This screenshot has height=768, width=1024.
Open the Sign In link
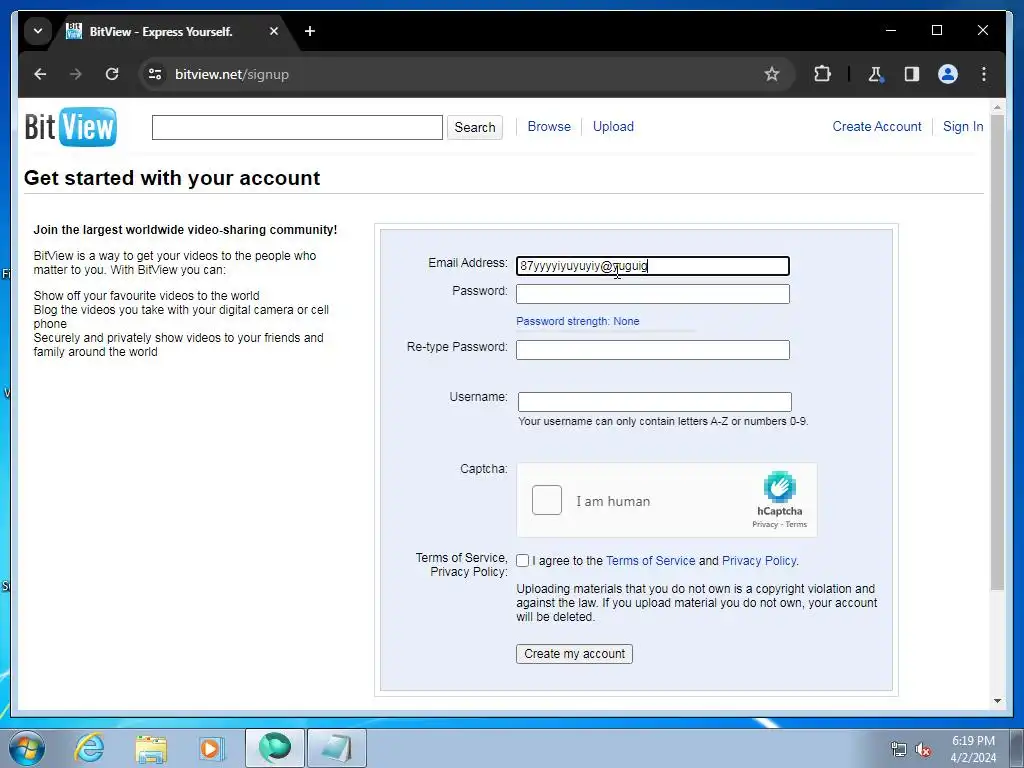click(963, 127)
